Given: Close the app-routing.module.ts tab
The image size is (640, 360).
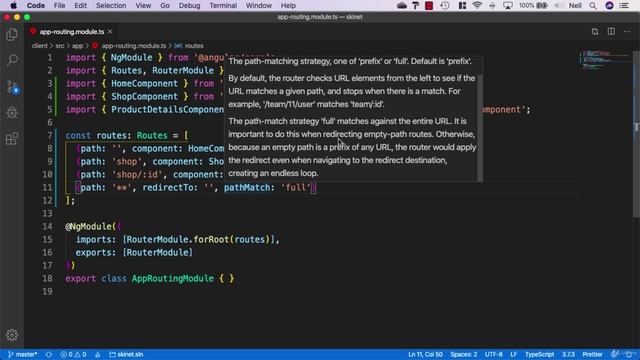Looking at the screenshot, I should [x=110, y=31].
